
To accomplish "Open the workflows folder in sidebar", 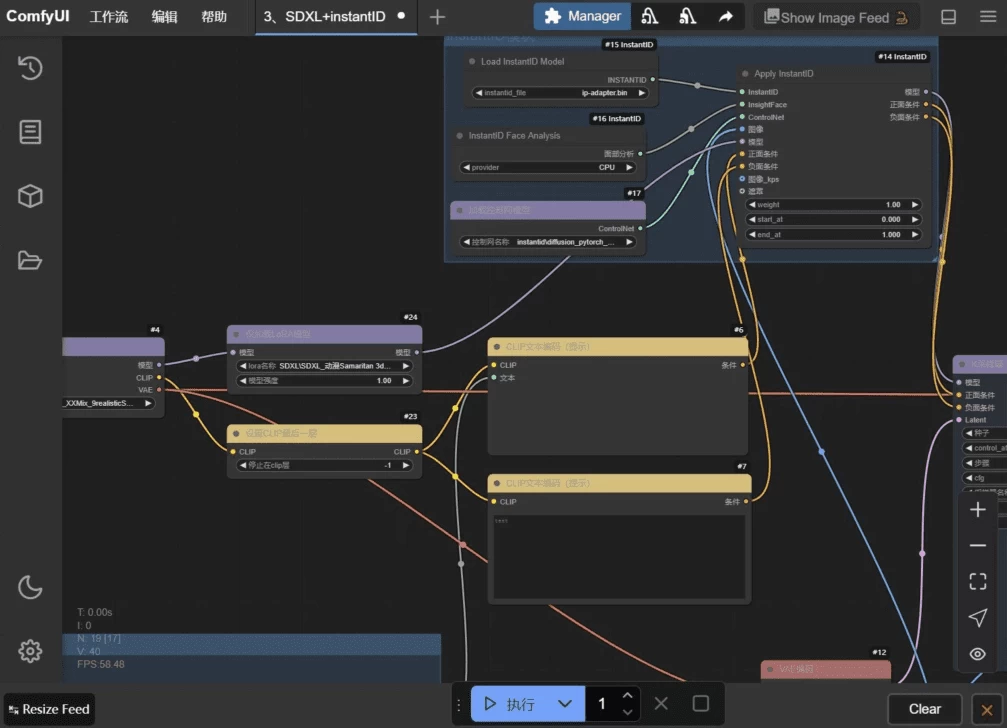I will coord(30,260).
